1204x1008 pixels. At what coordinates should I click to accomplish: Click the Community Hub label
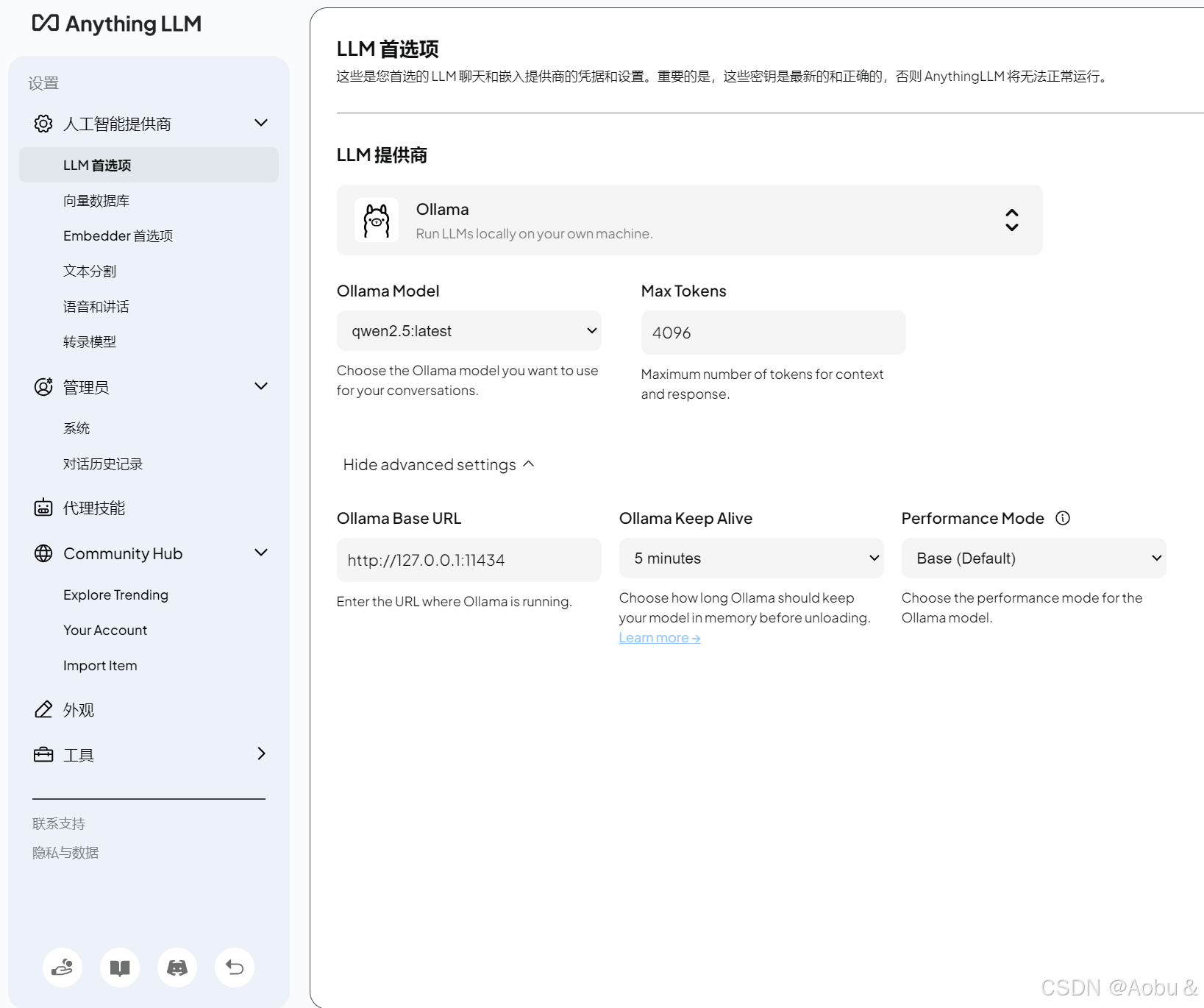(x=123, y=553)
